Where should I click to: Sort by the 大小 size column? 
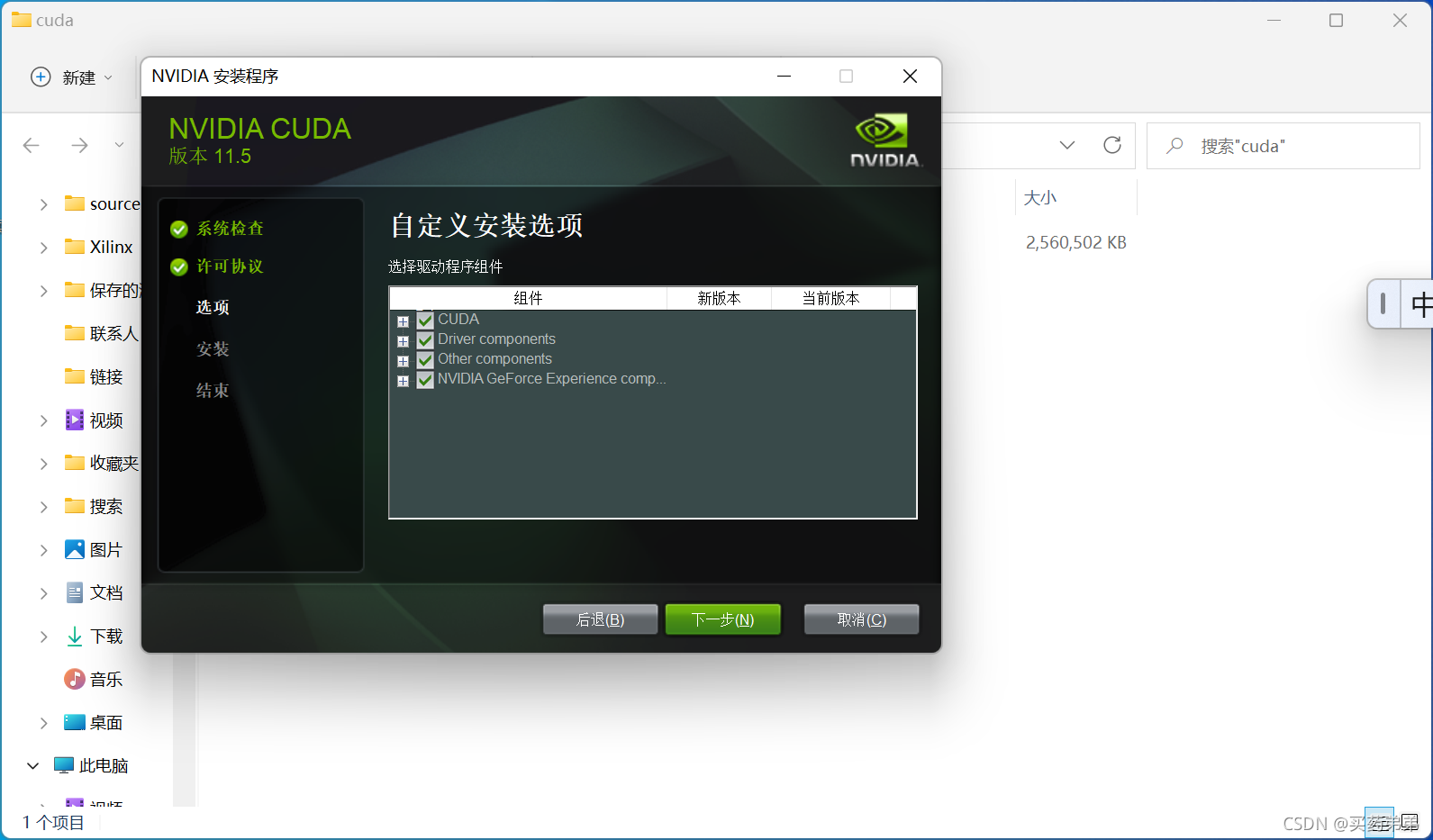click(x=1040, y=197)
